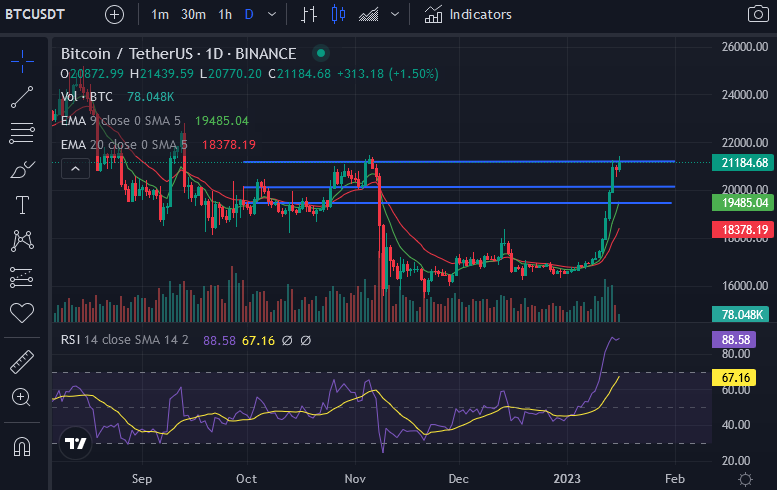Click the yellow 67.16 value in RSI legend
The image size is (777, 490).
(258, 340)
